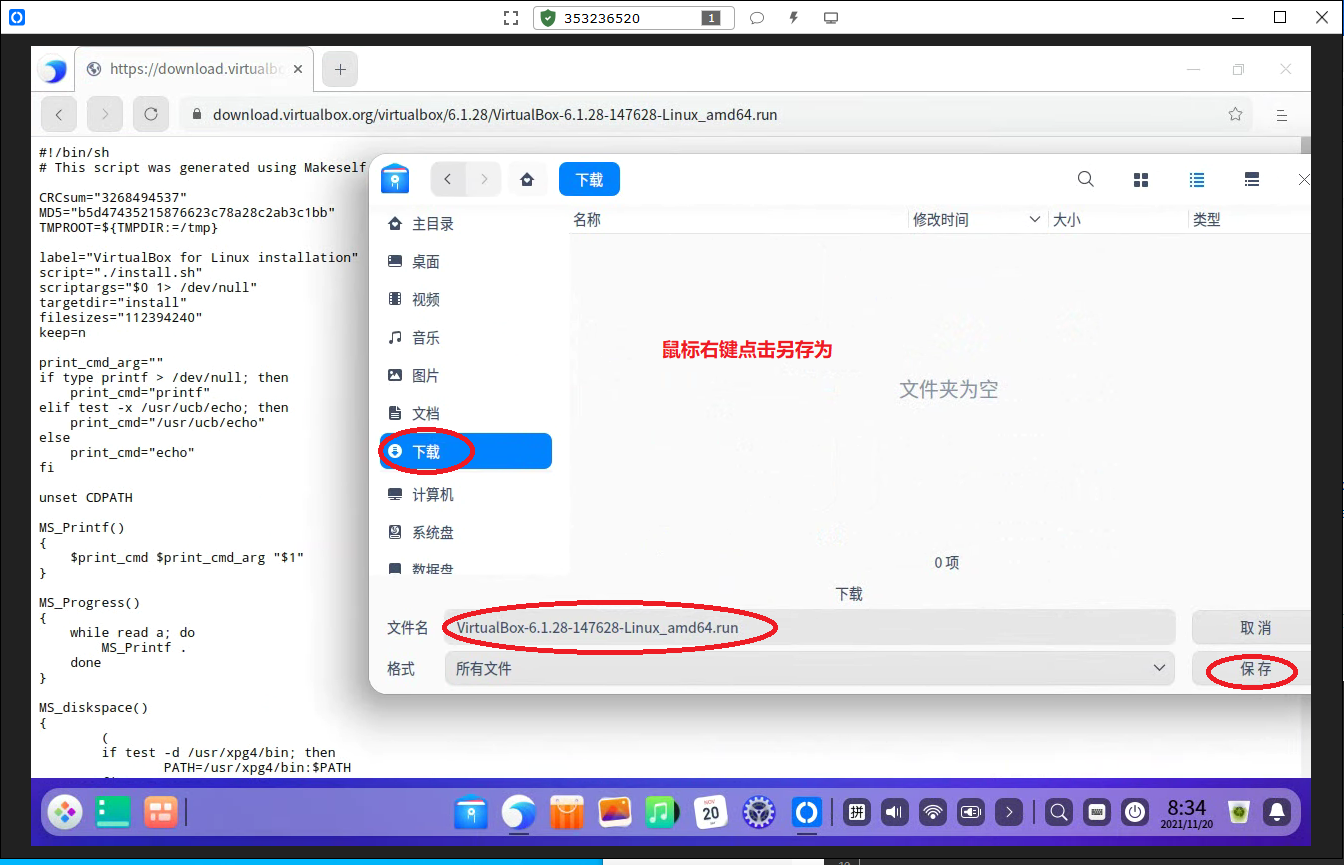Open volume control in dock tray

895,812
